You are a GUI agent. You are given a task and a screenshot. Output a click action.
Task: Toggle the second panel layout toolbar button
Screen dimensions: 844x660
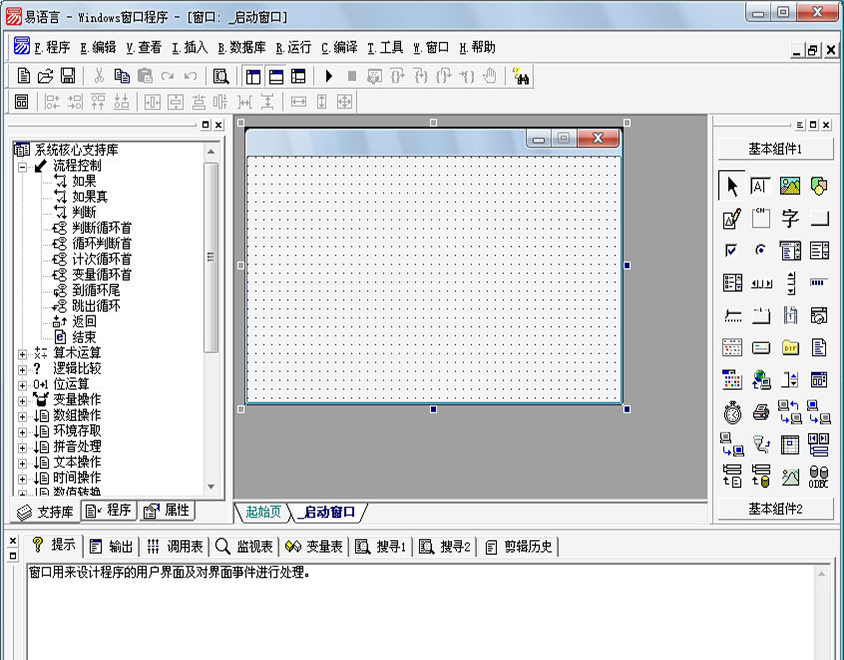click(x=276, y=76)
